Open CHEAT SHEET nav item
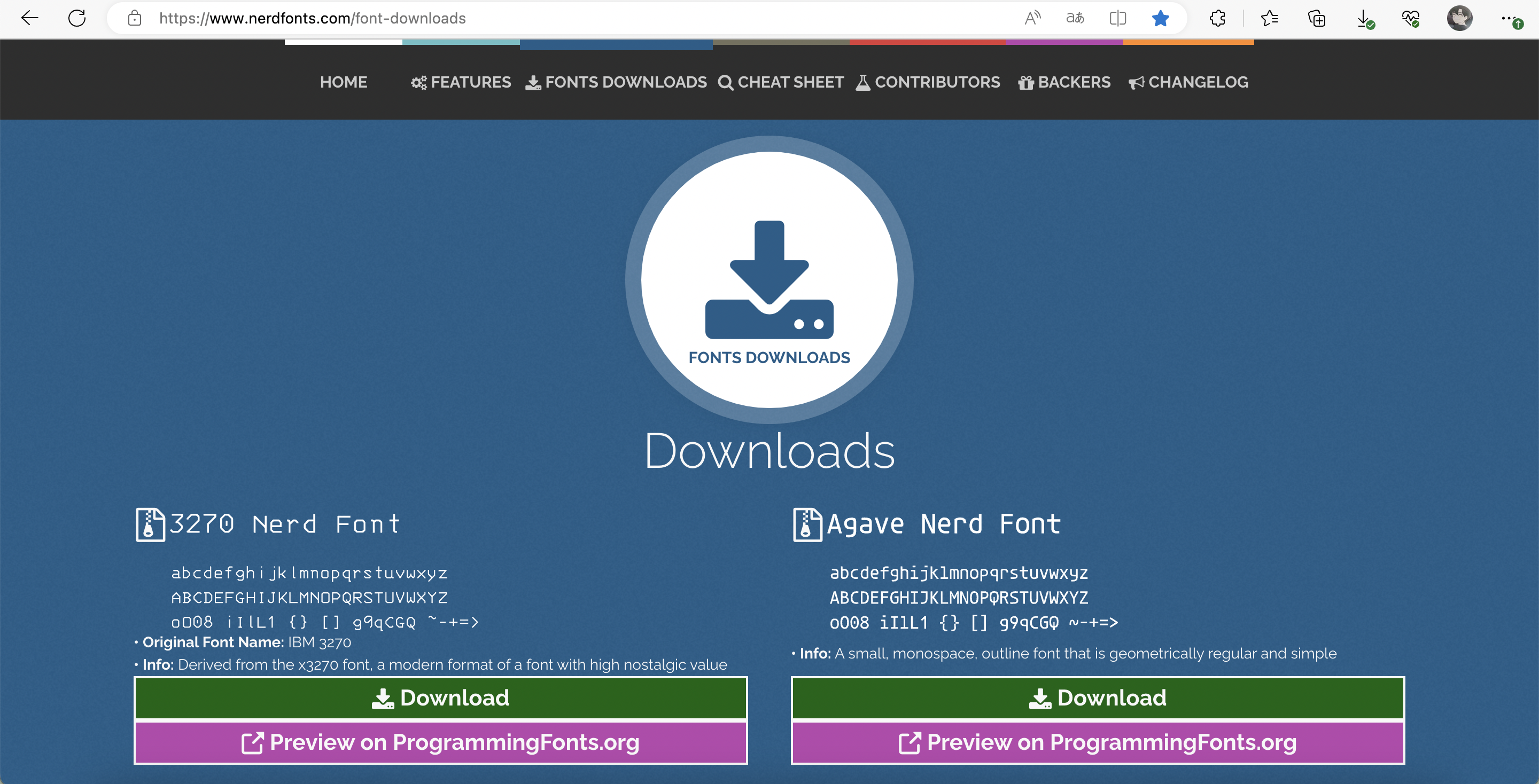Screen dimensions: 1539x784 [x=781, y=82]
